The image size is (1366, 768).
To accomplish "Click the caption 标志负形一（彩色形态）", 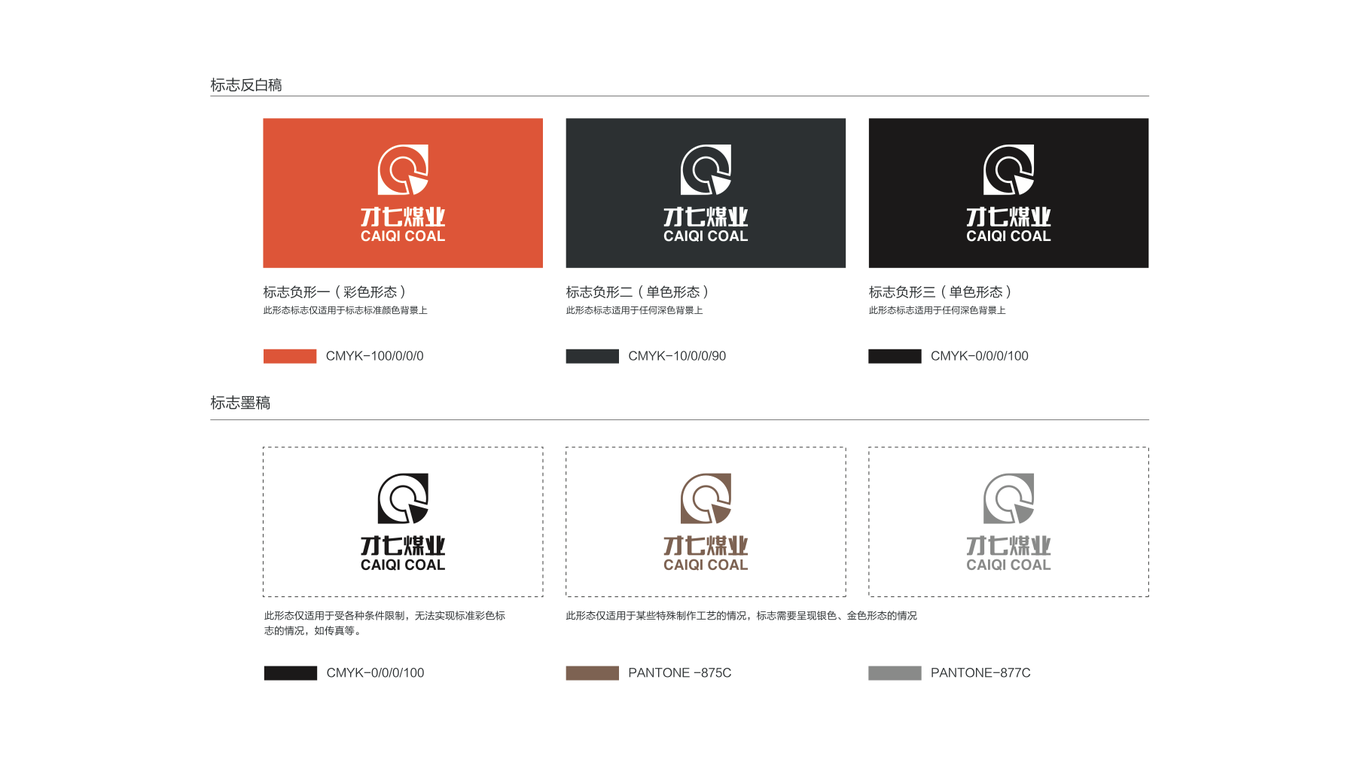I will point(335,292).
